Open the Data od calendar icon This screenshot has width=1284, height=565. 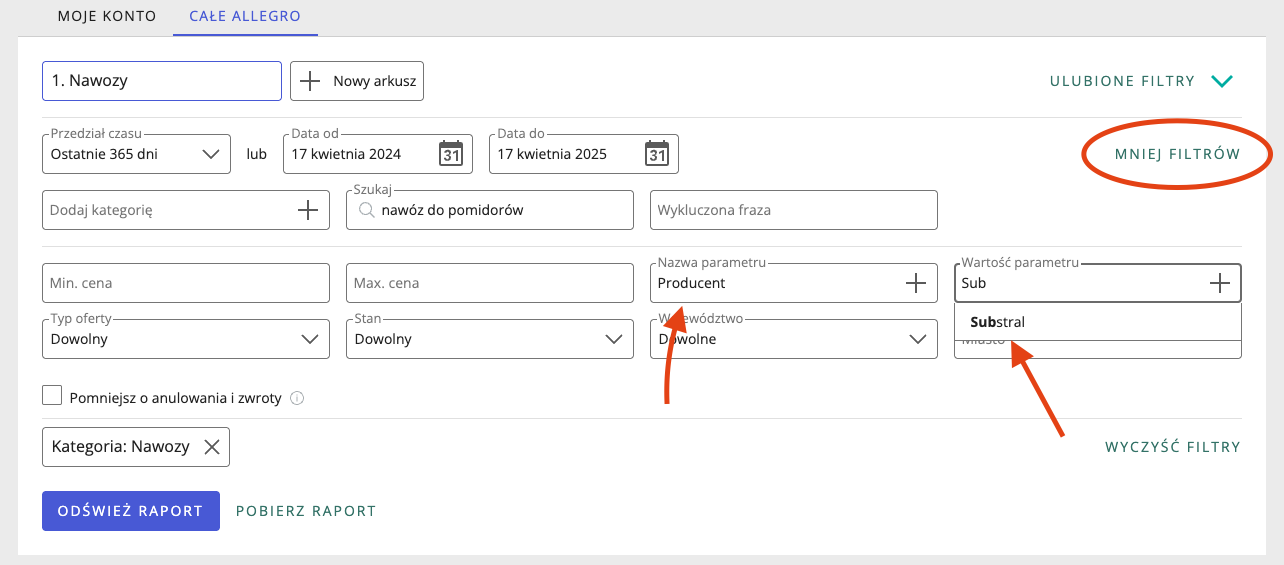(451, 154)
